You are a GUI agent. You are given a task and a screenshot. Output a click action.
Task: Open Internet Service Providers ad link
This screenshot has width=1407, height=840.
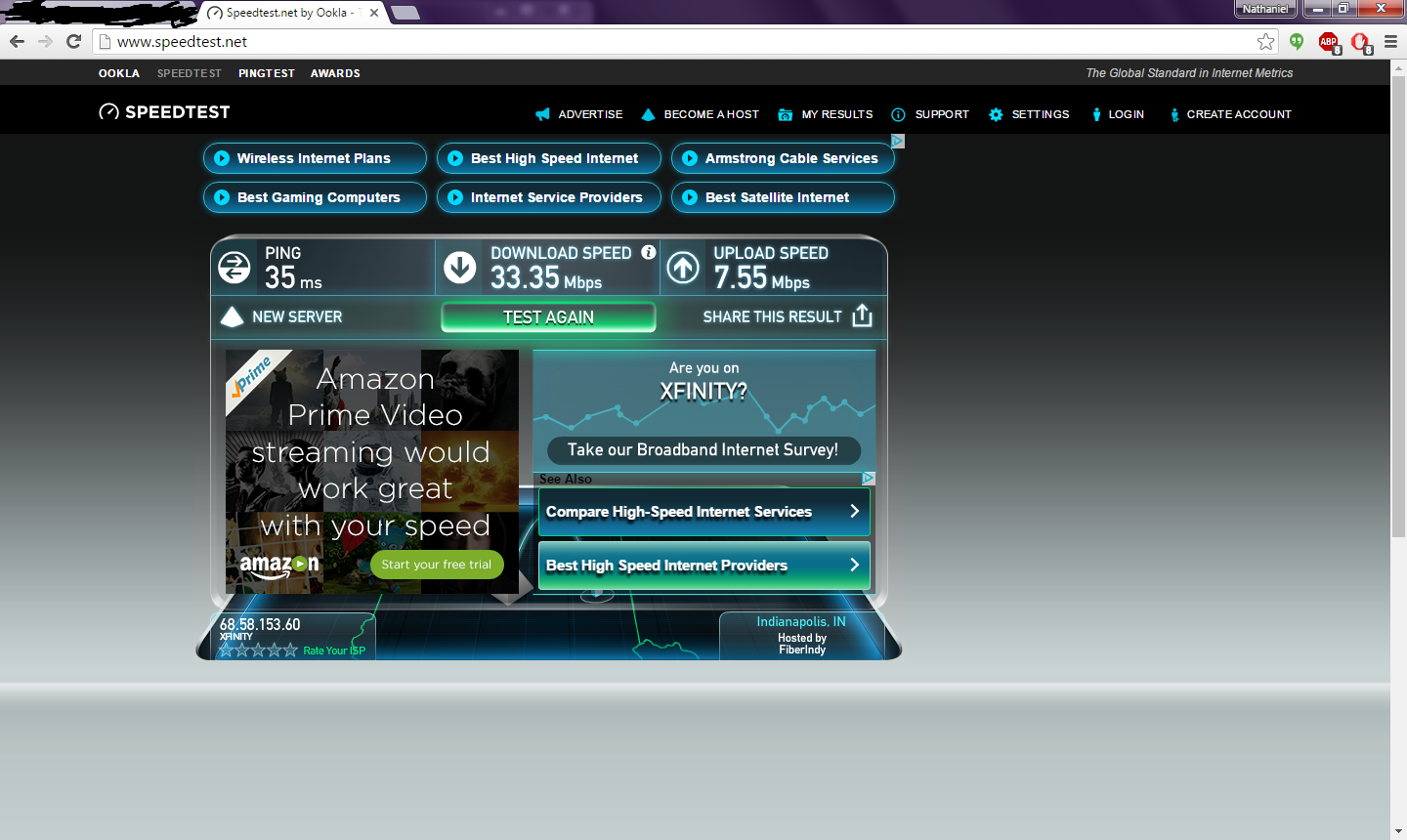(549, 197)
